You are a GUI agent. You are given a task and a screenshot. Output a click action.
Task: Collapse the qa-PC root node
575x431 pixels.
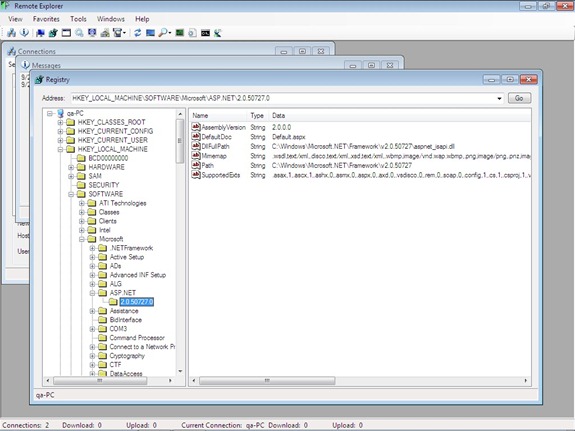50,114
